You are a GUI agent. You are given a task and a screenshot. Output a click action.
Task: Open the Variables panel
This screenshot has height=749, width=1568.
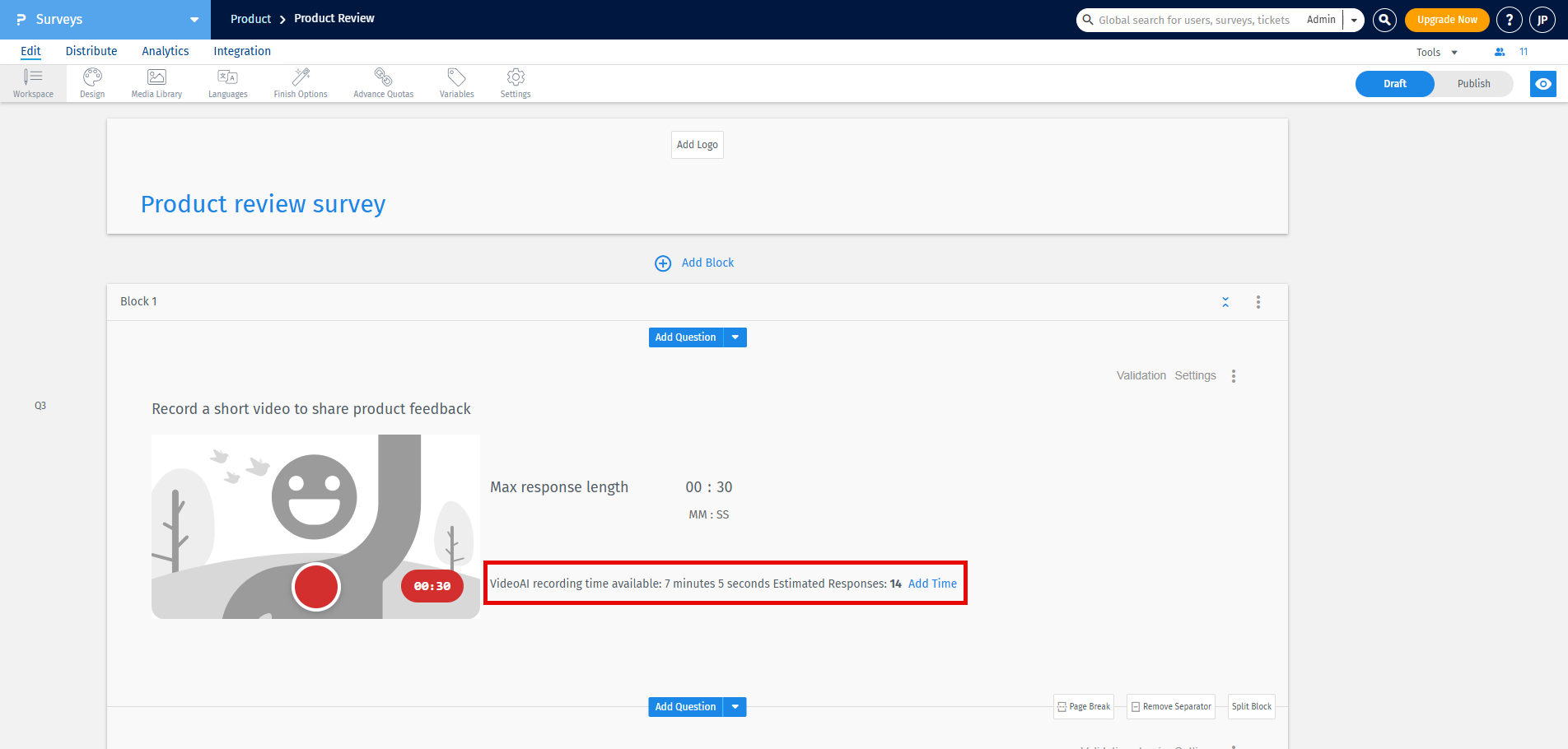[456, 82]
